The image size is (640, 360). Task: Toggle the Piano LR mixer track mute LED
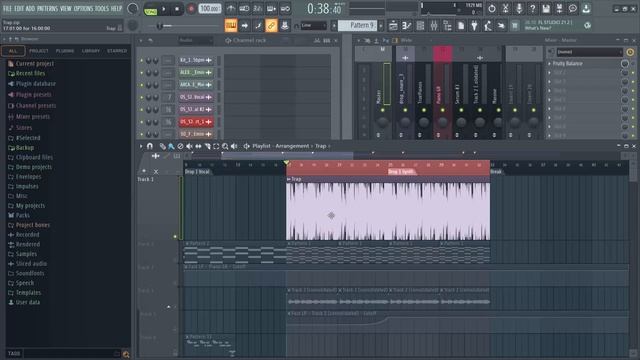[442, 110]
